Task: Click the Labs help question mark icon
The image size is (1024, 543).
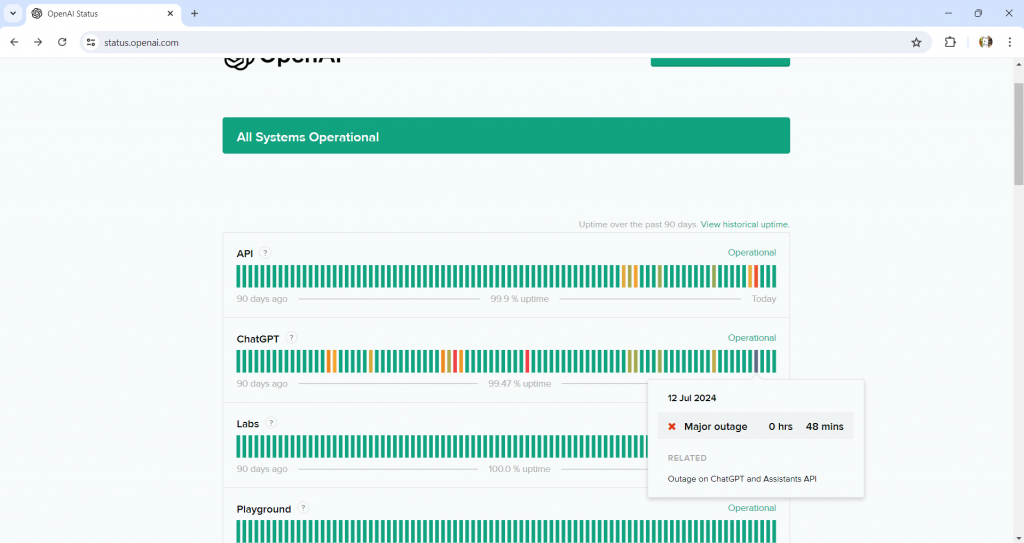Action: pos(271,423)
